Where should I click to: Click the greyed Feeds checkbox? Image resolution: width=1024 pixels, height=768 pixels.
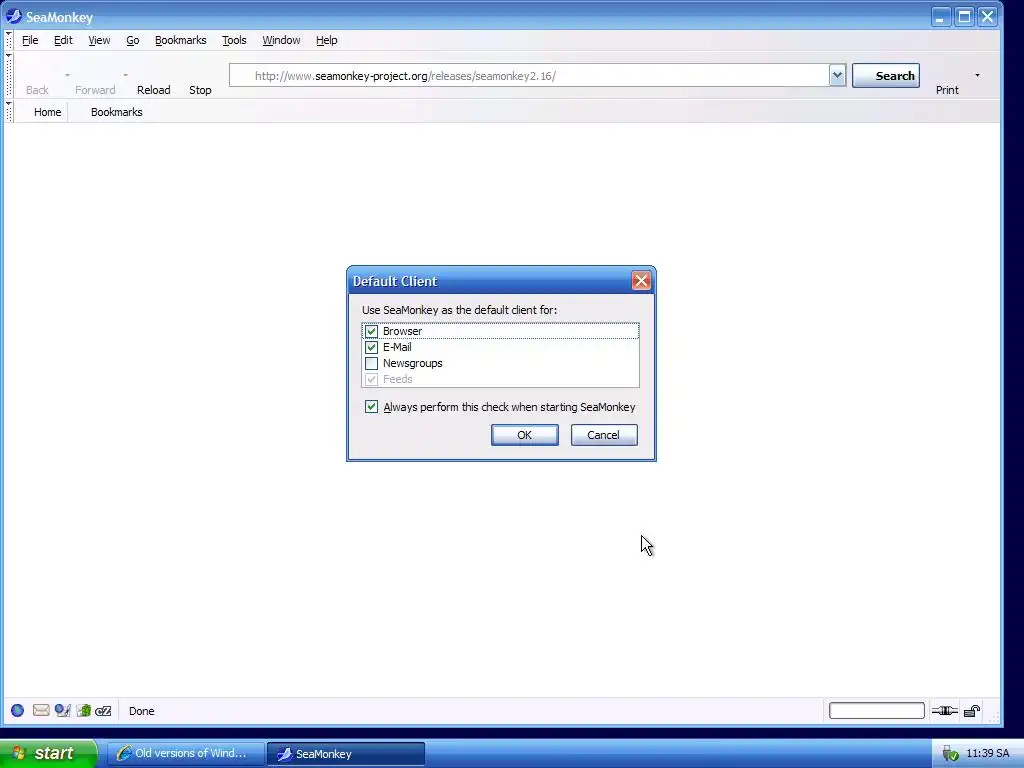tap(372, 379)
